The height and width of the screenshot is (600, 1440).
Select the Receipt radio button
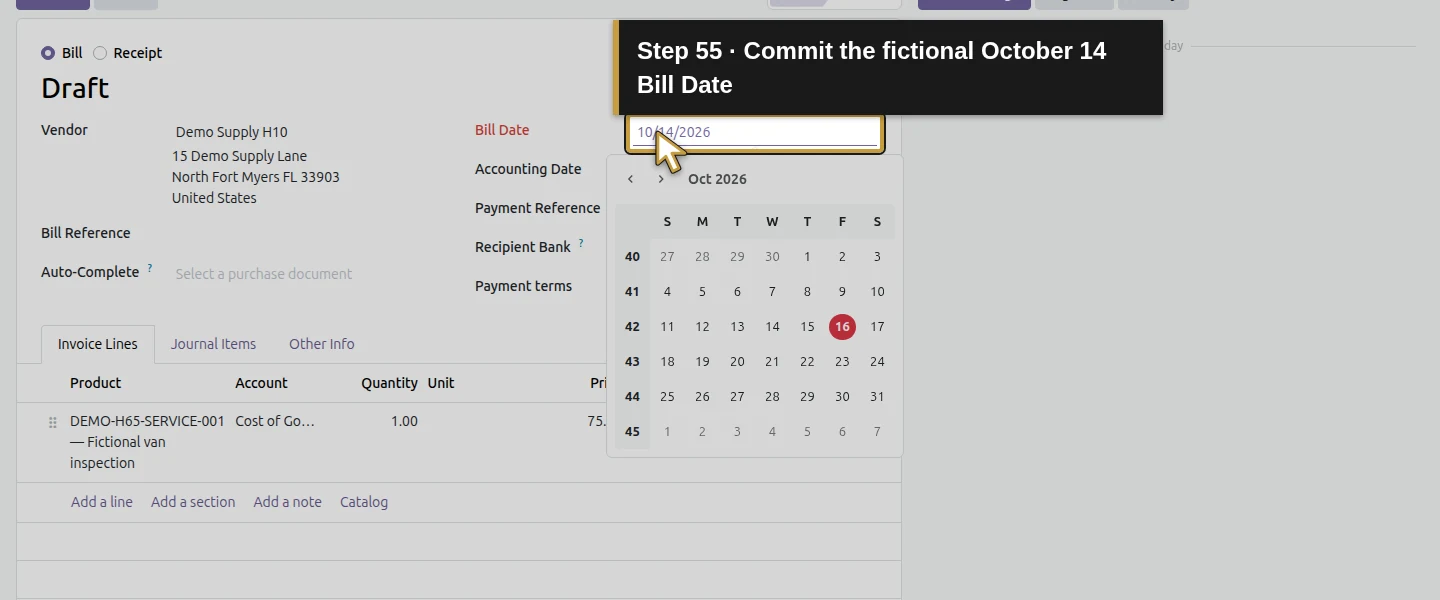point(100,53)
